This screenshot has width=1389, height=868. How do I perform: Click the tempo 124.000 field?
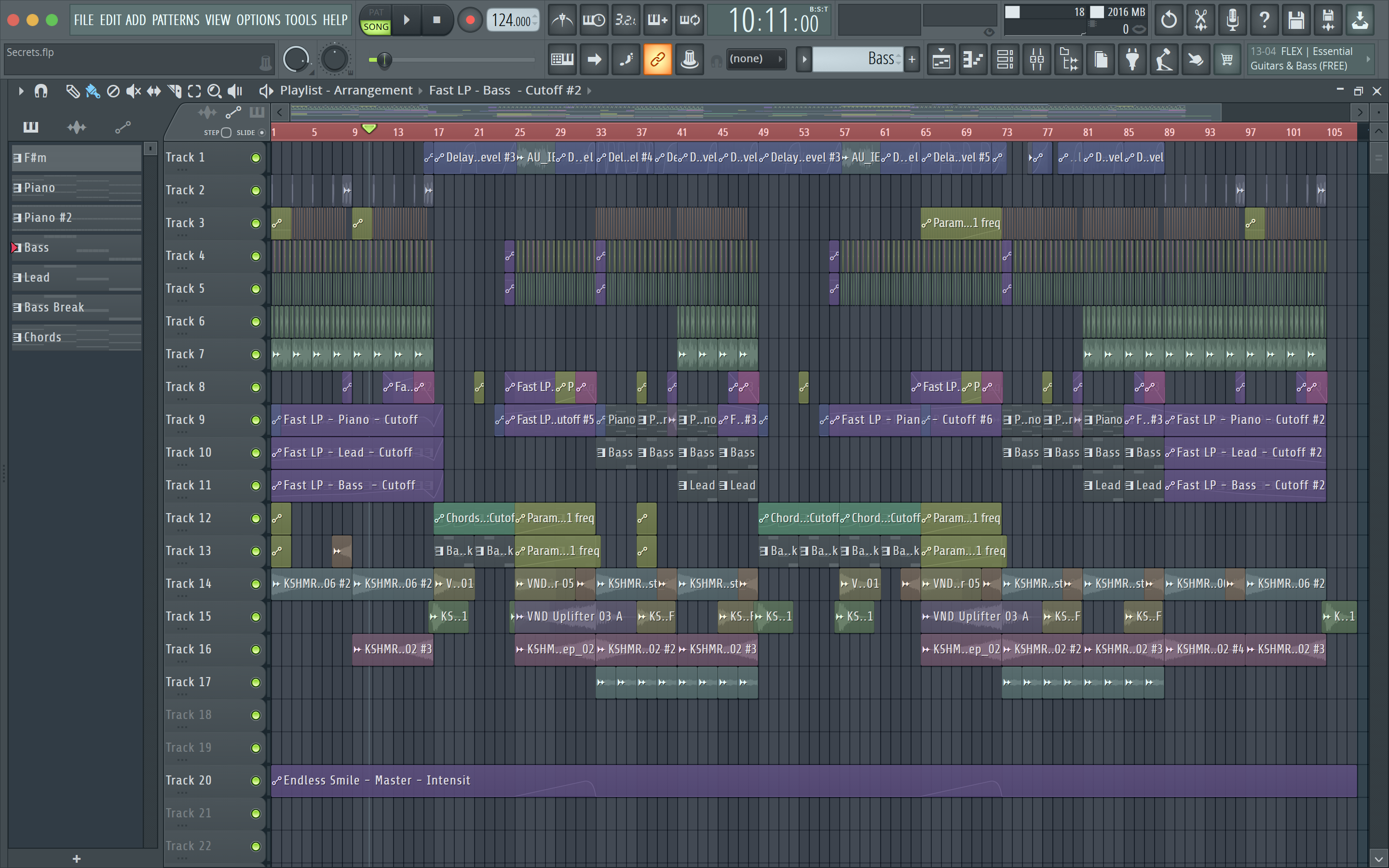pos(513,21)
